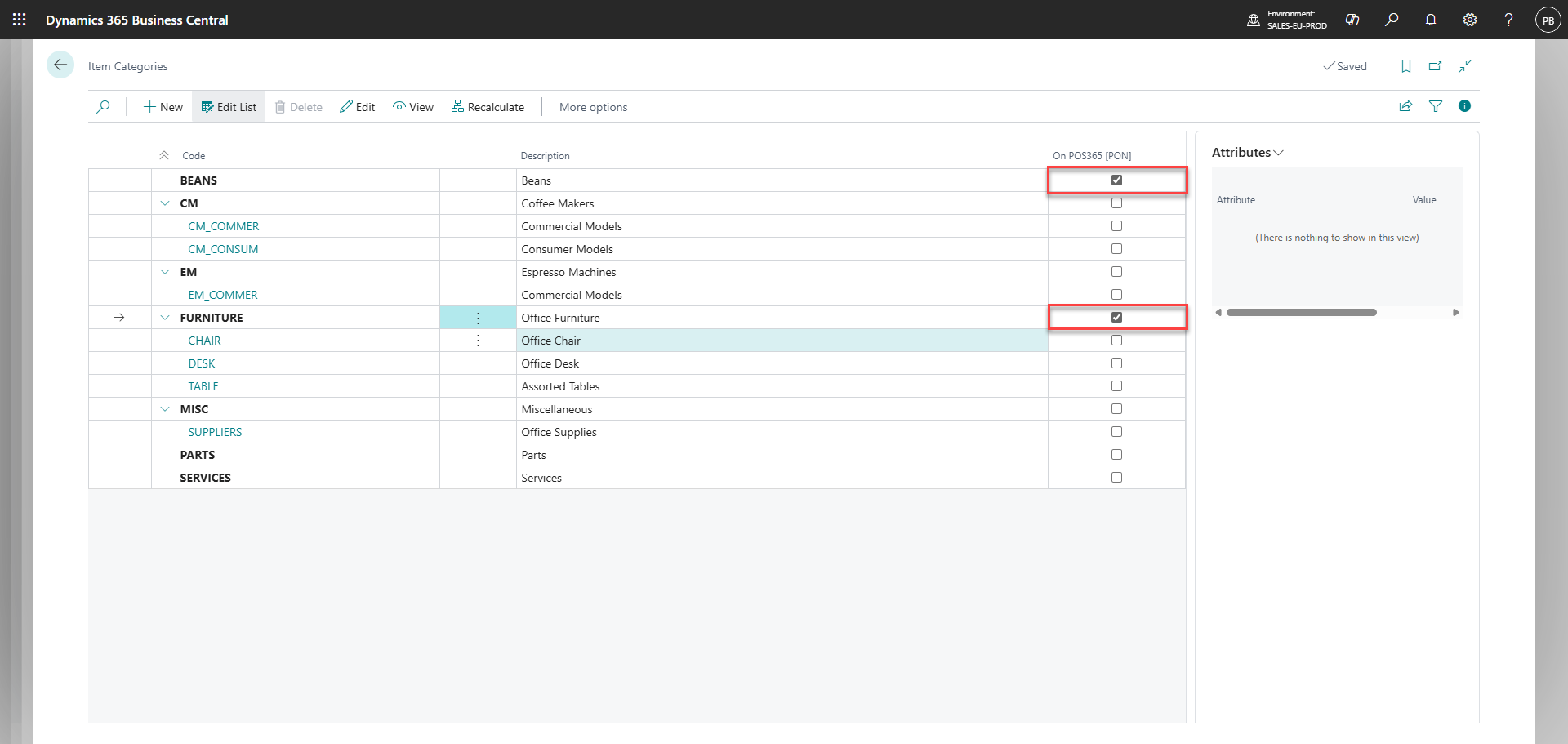This screenshot has width=1568, height=744.
Task: Collapse the MISC category
Action: coord(165,409)
